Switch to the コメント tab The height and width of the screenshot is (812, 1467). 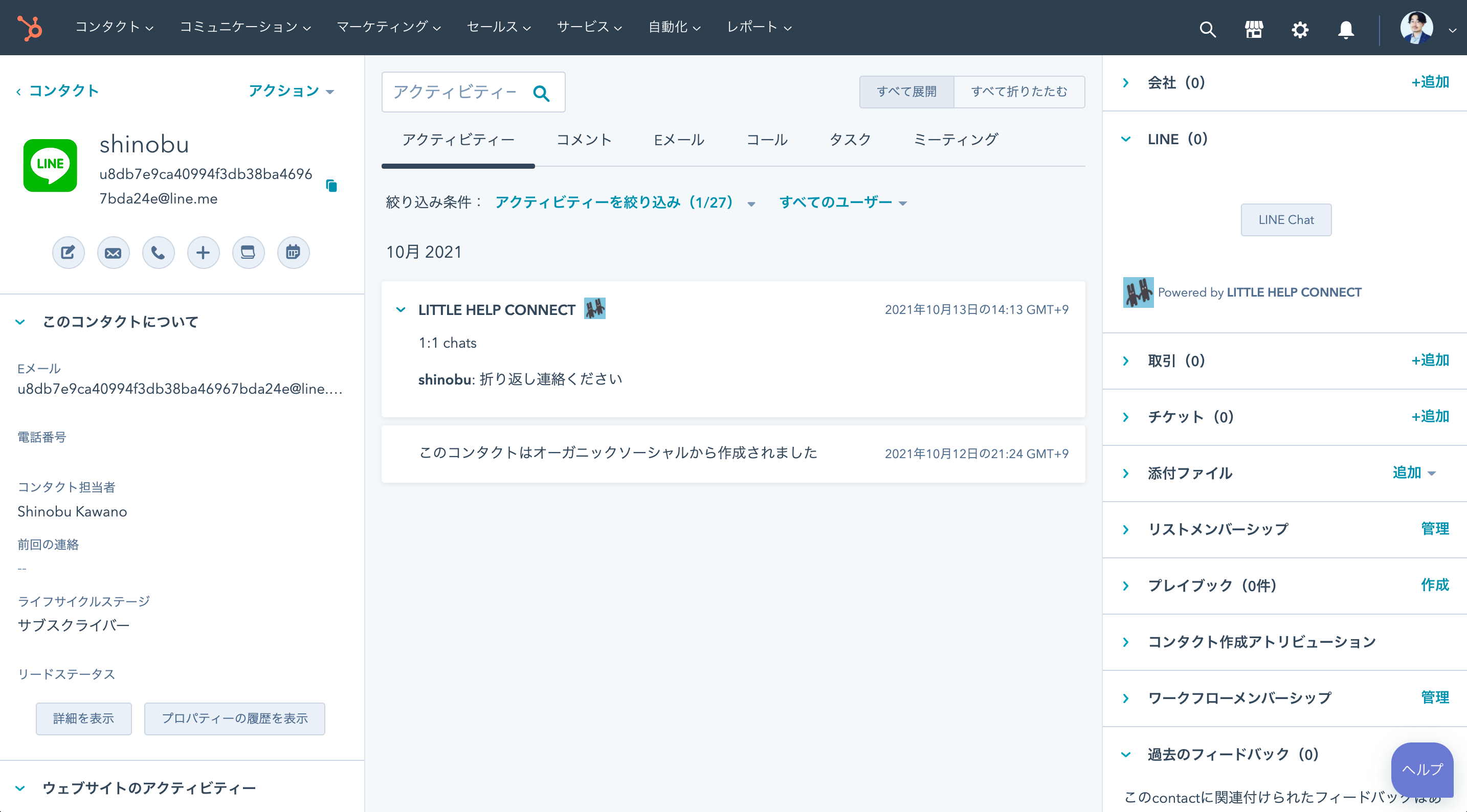[584, 140]
